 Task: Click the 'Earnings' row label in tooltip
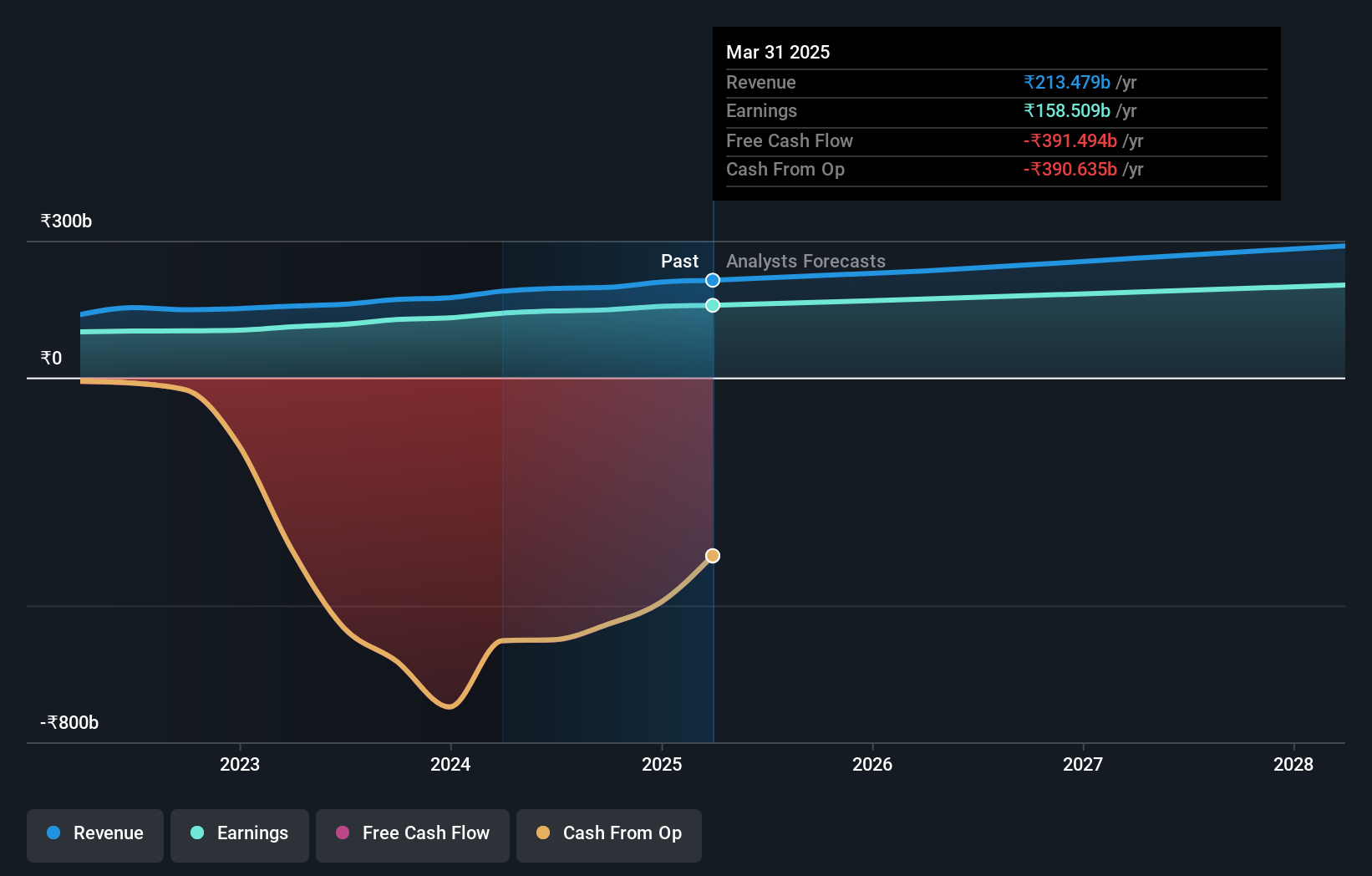(x=761, y=110)
